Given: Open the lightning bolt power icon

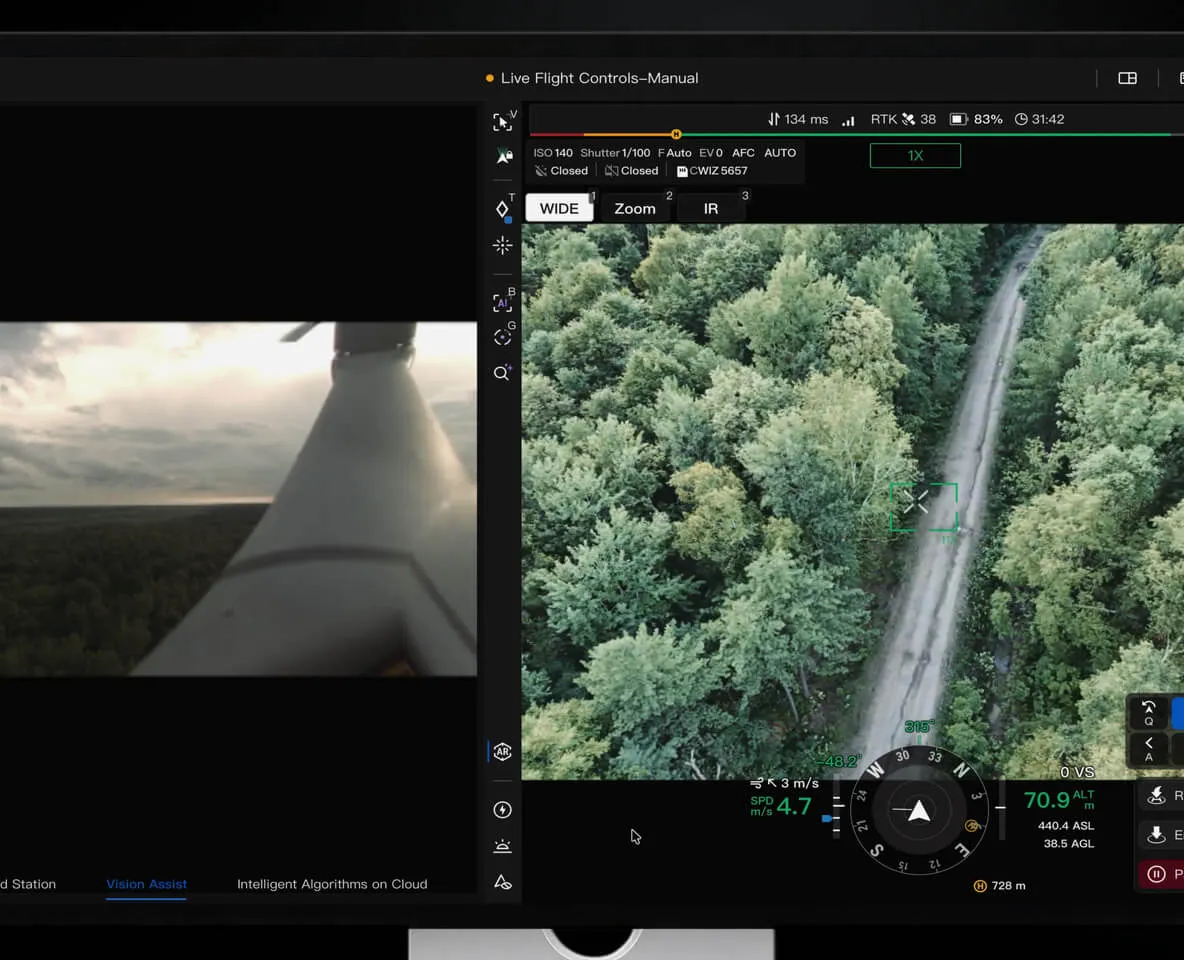Looking at the screenshot, I should (x=502, y=810).
